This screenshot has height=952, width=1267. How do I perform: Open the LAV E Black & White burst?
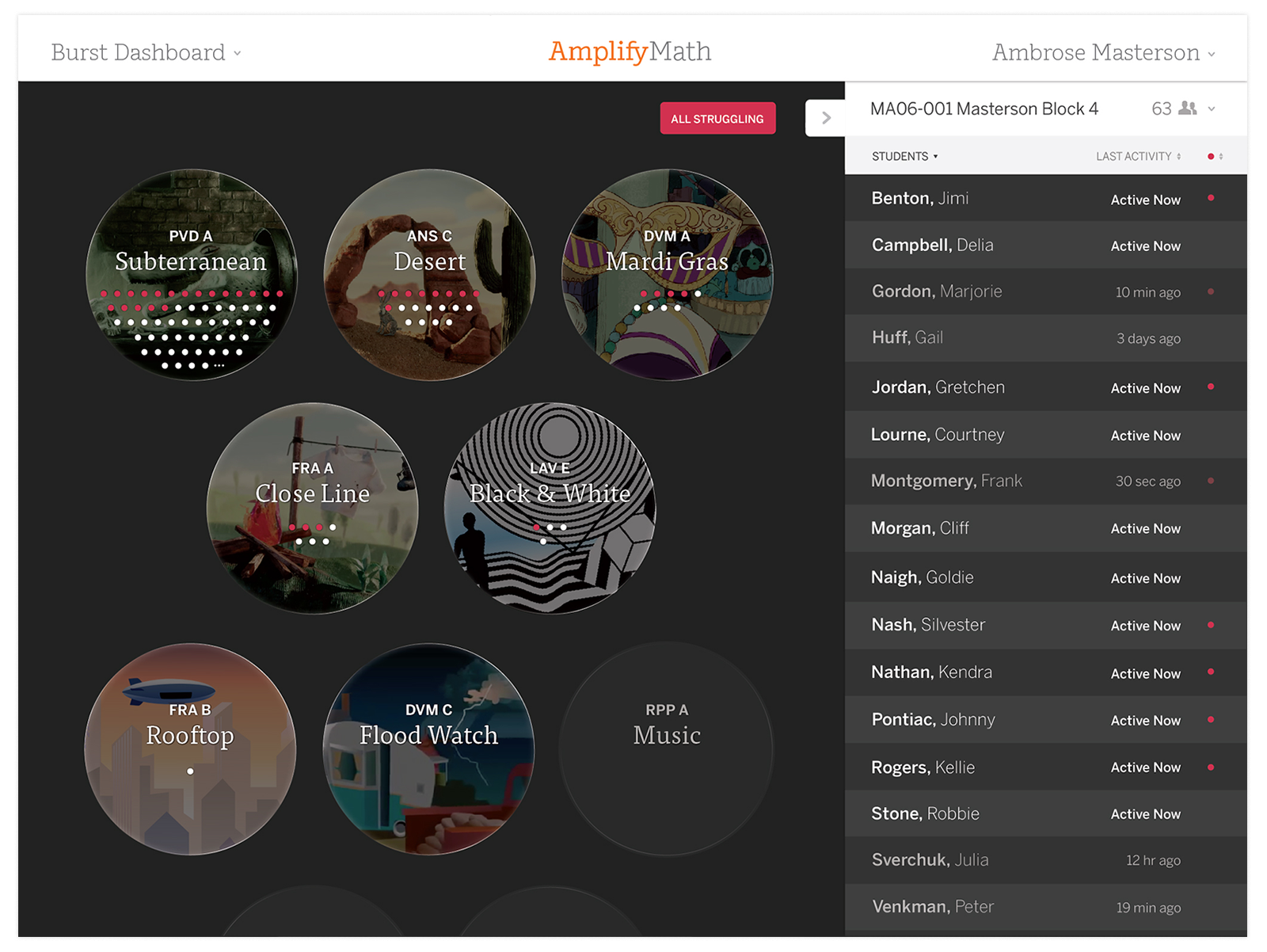[x=550, y=508]
